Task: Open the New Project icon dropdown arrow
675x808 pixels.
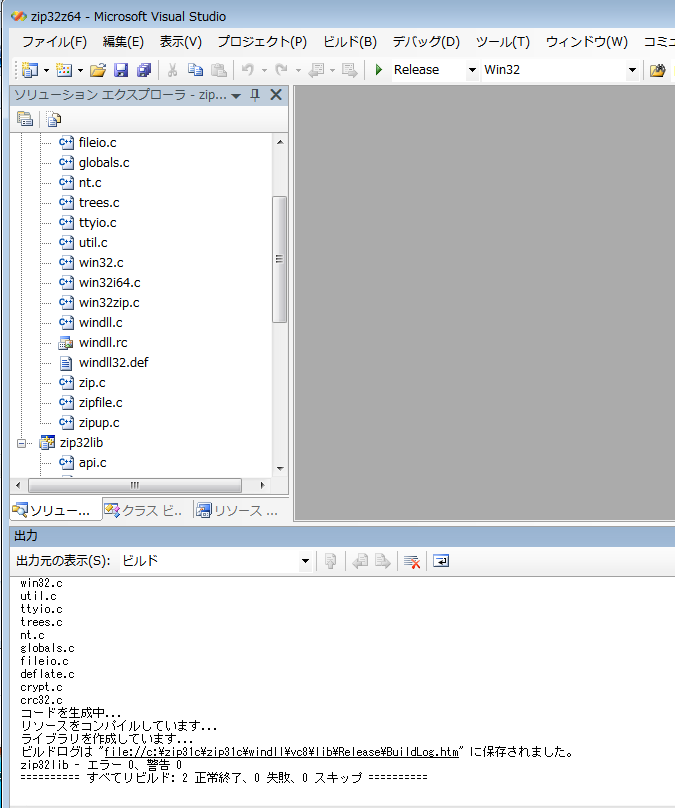Action: pyautogui.click(x=46, y=71)
